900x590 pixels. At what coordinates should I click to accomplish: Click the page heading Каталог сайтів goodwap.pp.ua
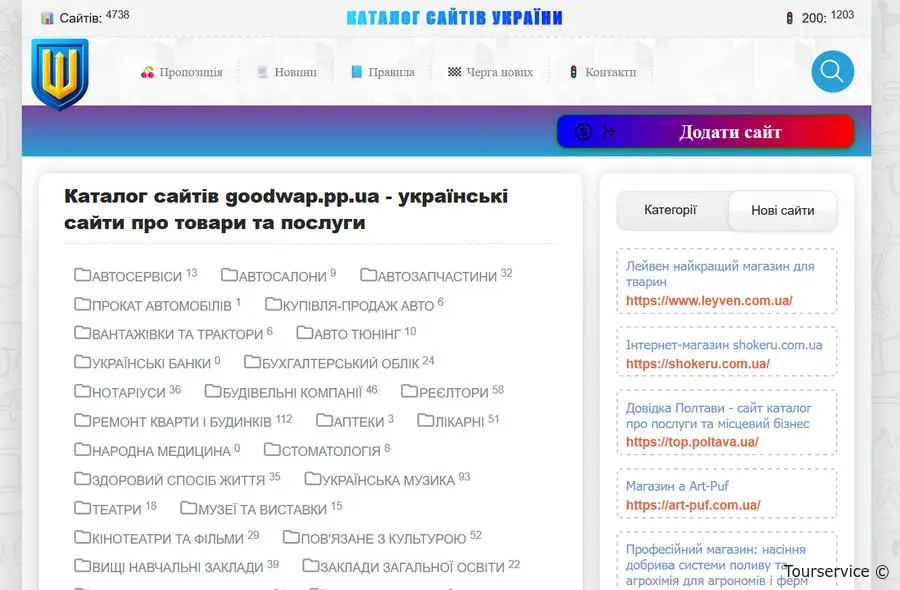[286, 209]
